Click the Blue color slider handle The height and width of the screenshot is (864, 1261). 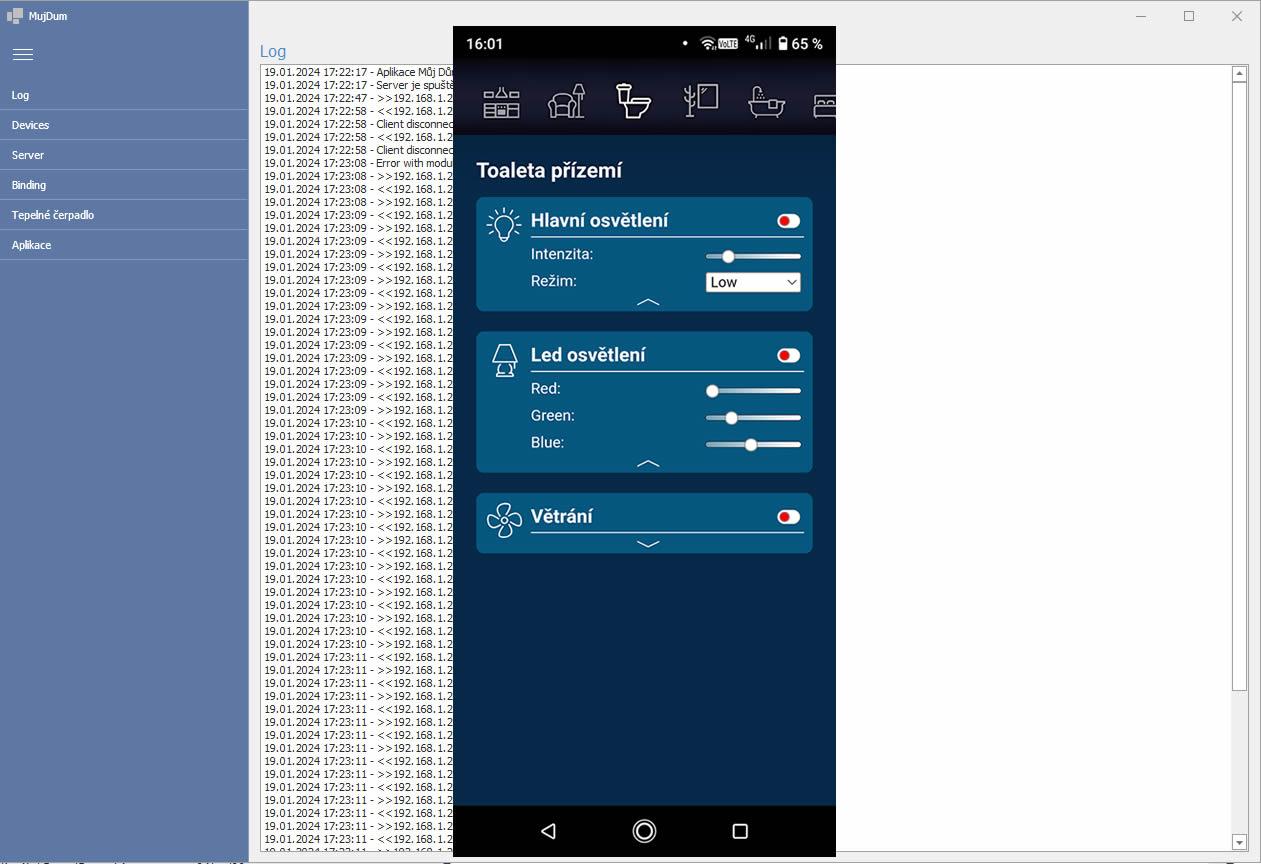(x=750, y=444)
